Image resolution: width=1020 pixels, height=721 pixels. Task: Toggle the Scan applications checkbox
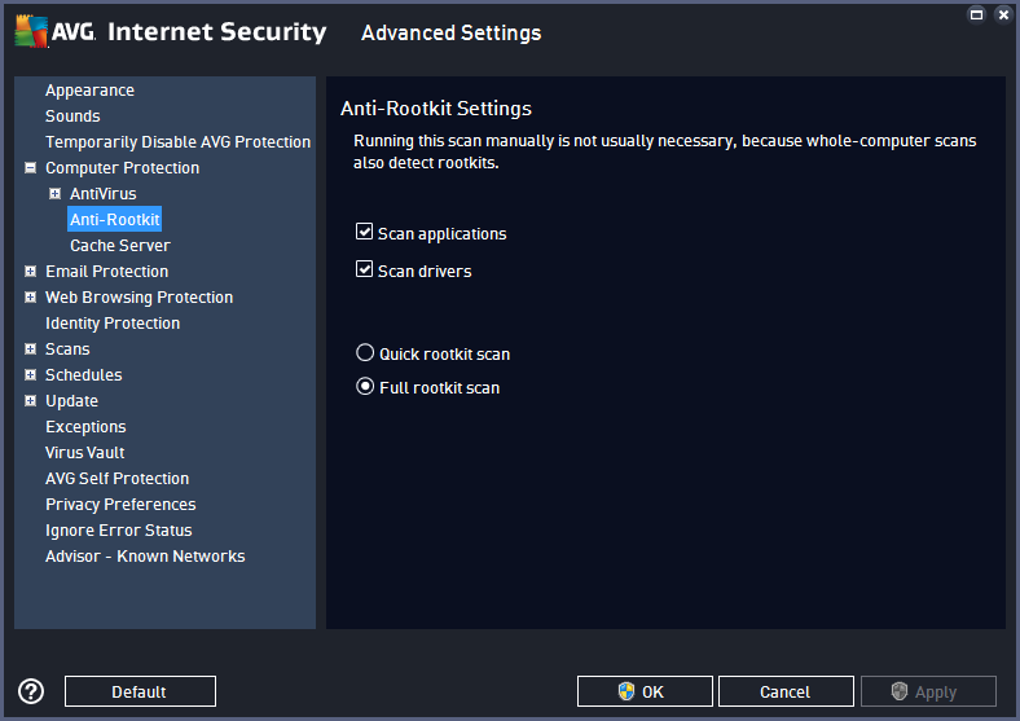pyautogui.click(x=364, y=233)
